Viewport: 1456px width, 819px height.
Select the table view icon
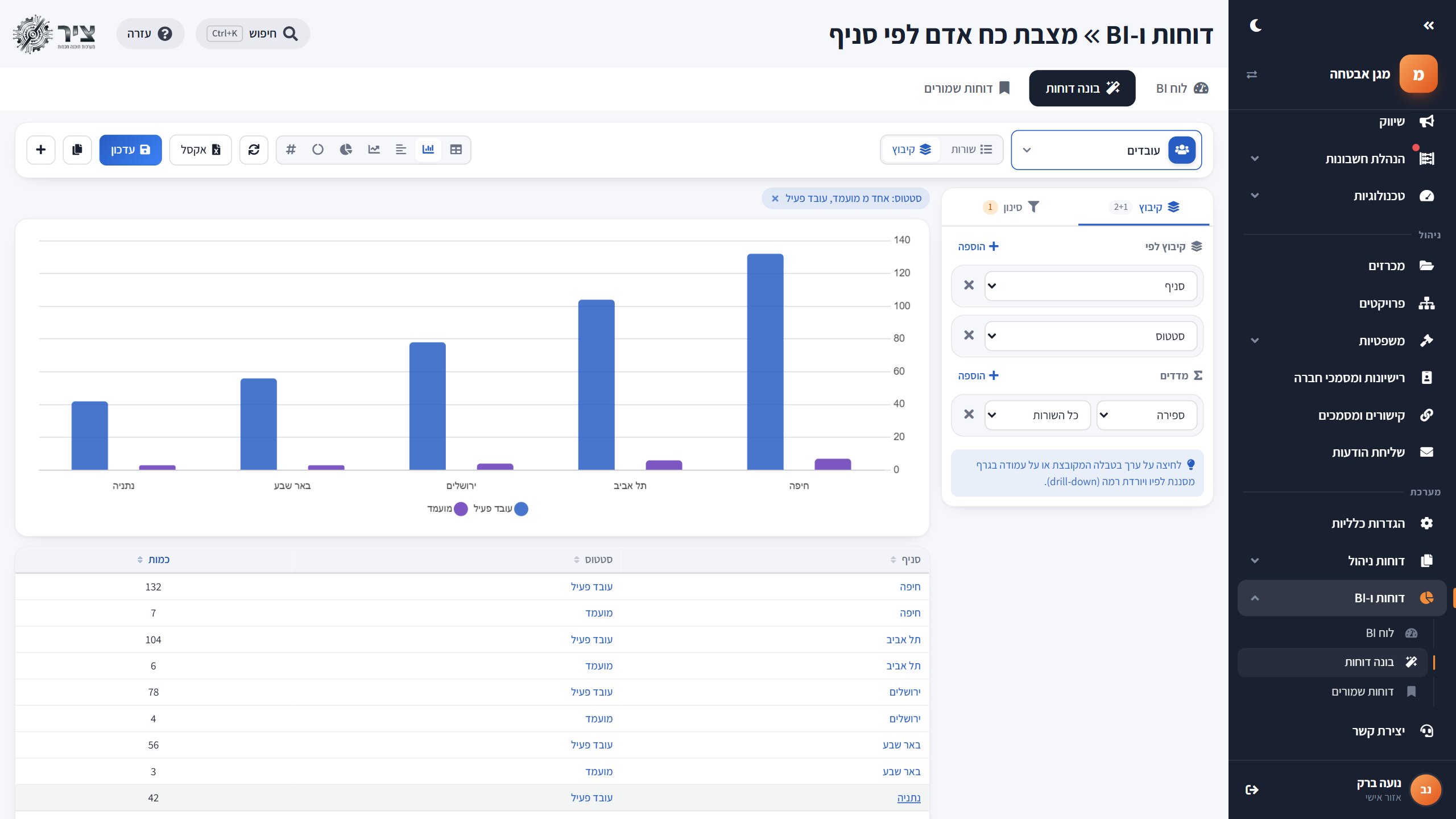point(456,150)
